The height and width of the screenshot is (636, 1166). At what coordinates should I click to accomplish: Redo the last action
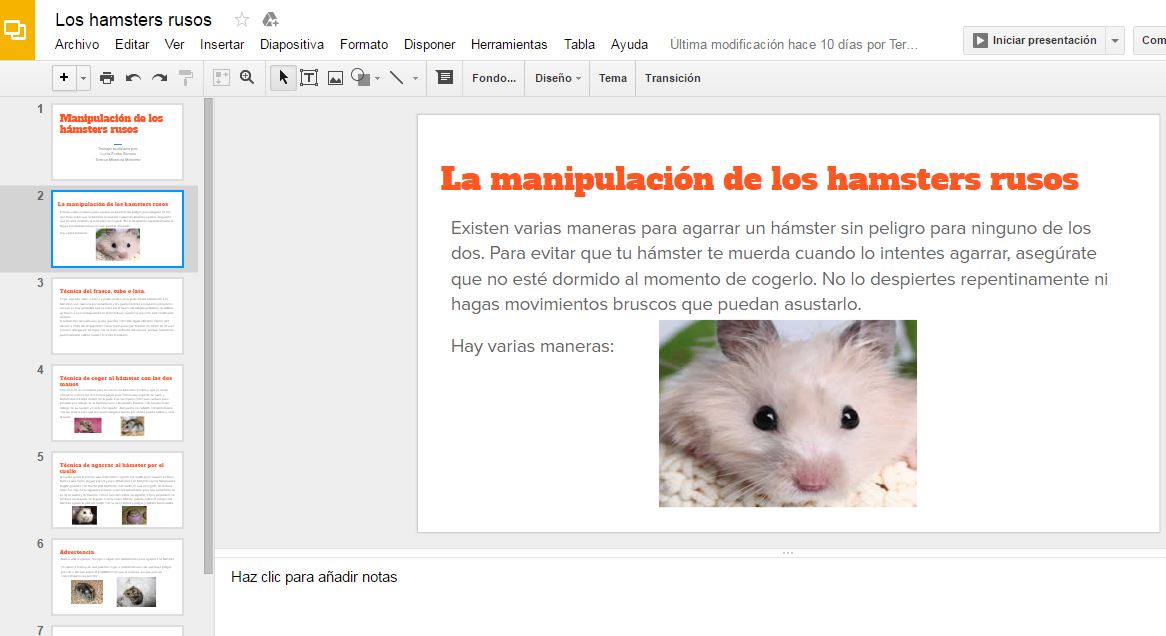[159, 77]
